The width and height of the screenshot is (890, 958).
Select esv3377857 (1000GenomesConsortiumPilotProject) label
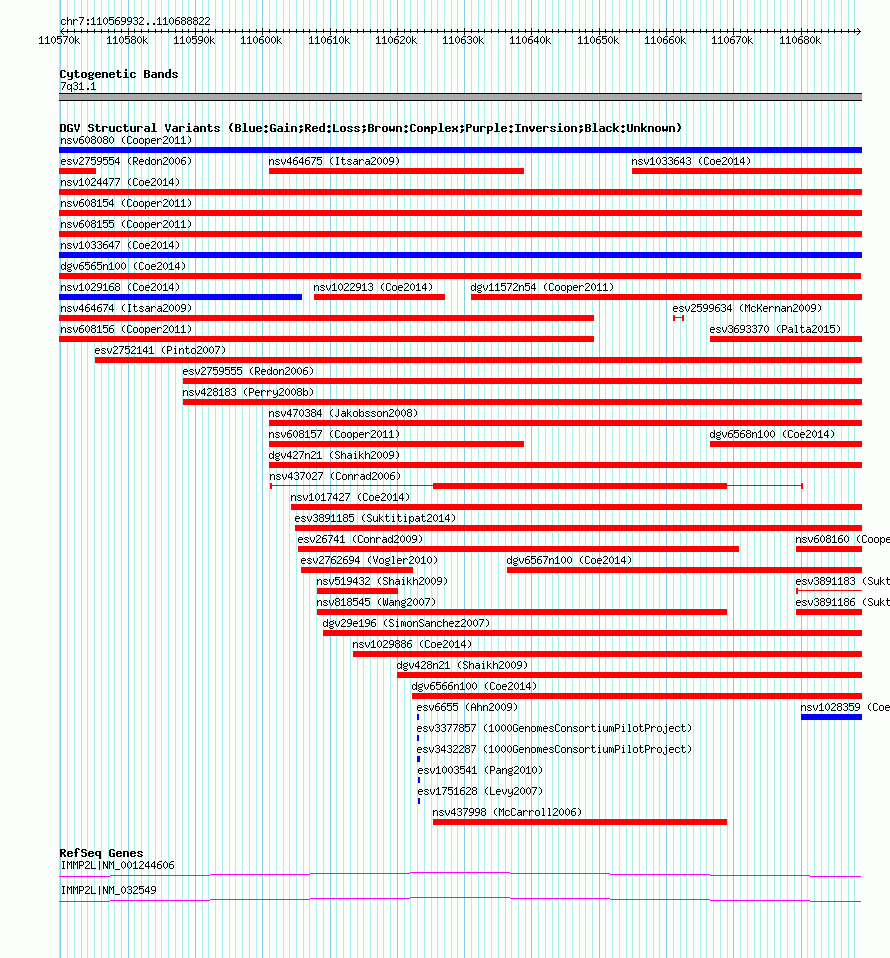click(x=554, y=728)
